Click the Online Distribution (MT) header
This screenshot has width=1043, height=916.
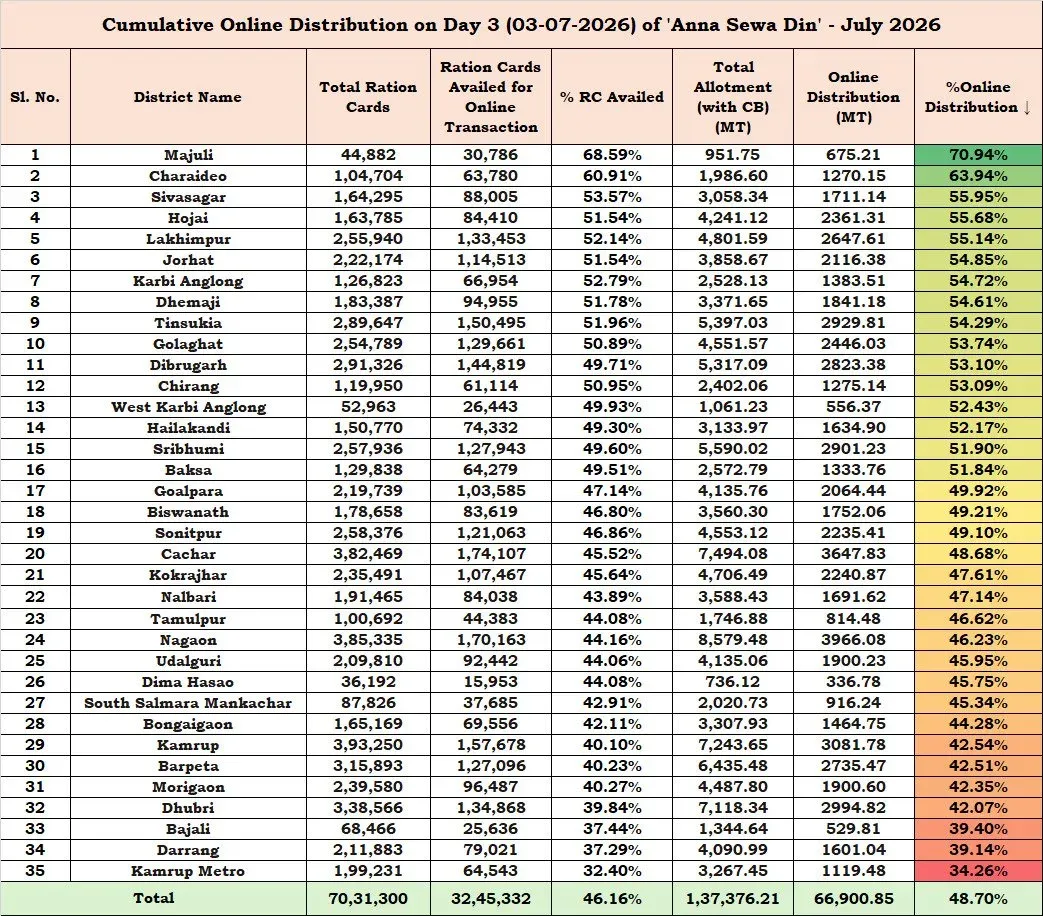[x=853, y=96]
